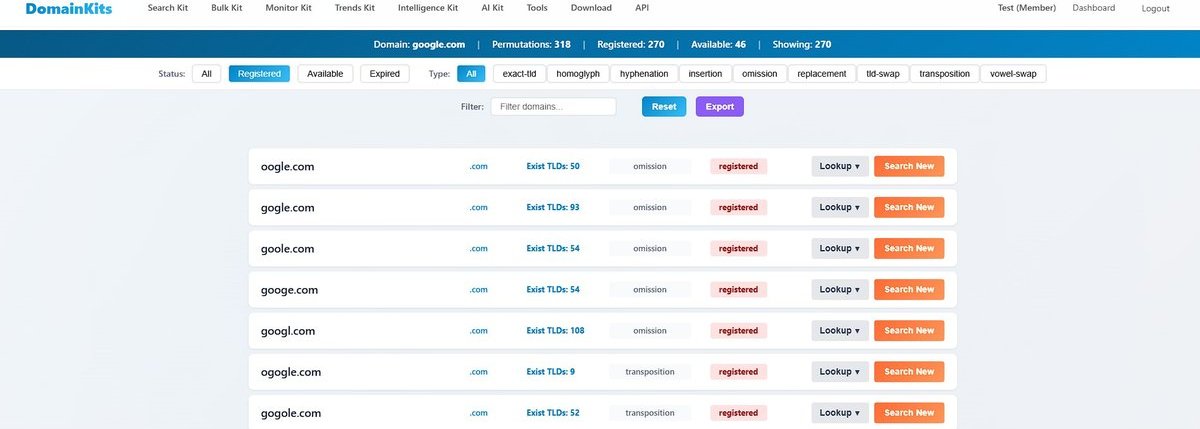Open the AI Kit menu
The width and height of the screenshot is (1200, 429).
click(x=491, y=8)
